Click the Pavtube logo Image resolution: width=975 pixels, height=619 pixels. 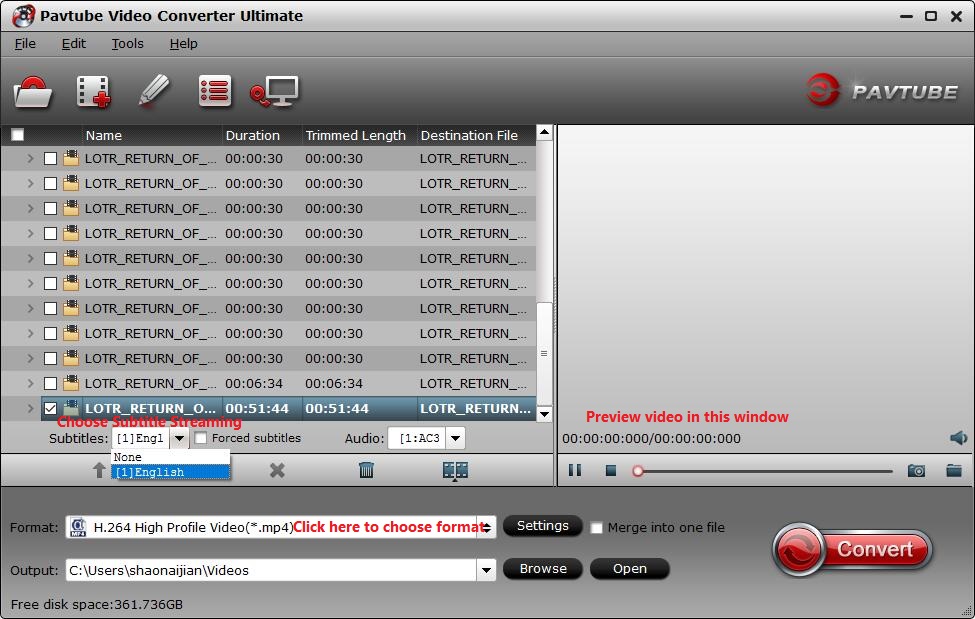(882, 91)
